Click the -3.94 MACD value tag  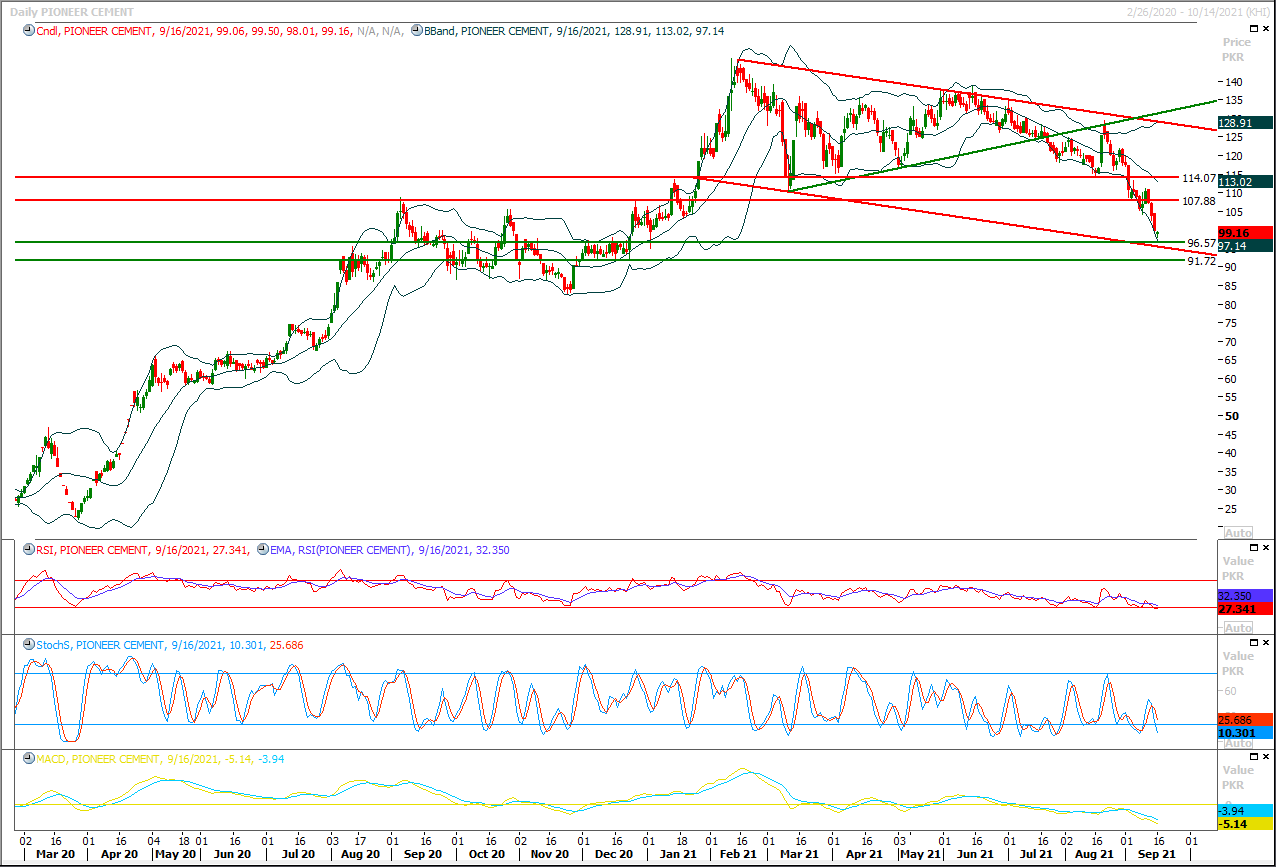1246,811
